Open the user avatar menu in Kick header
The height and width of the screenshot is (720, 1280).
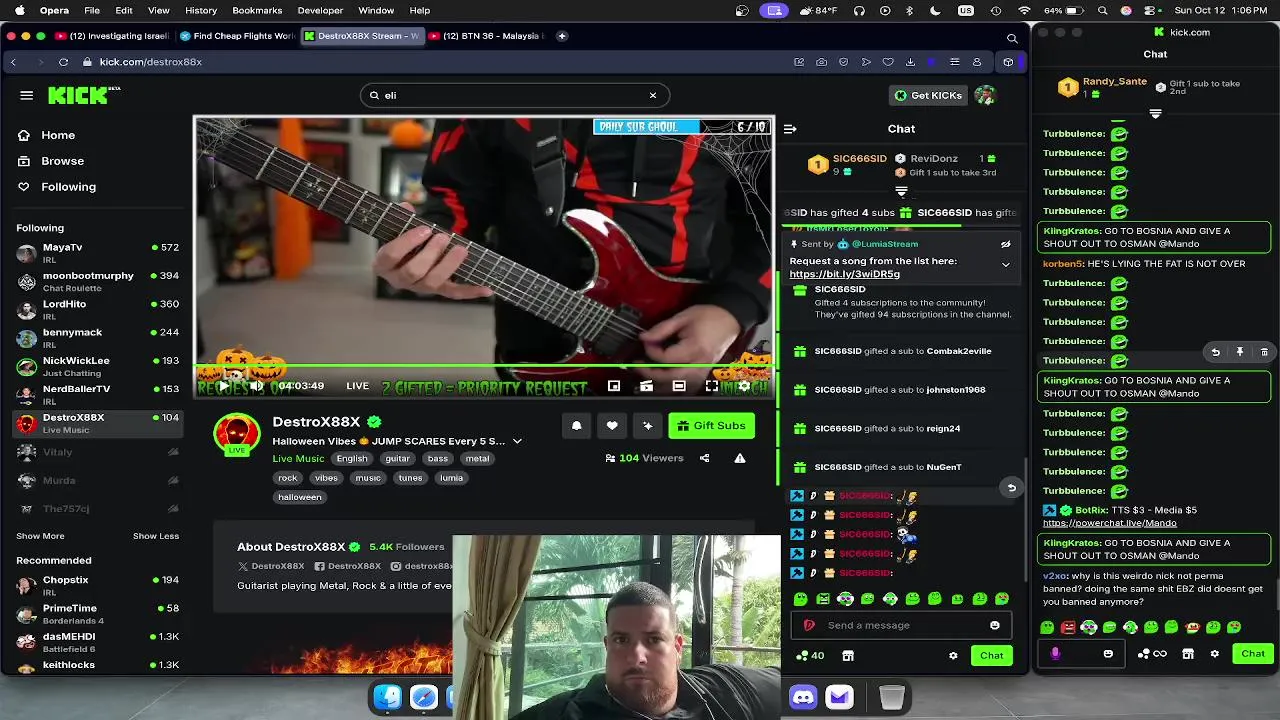click(985, 95)
